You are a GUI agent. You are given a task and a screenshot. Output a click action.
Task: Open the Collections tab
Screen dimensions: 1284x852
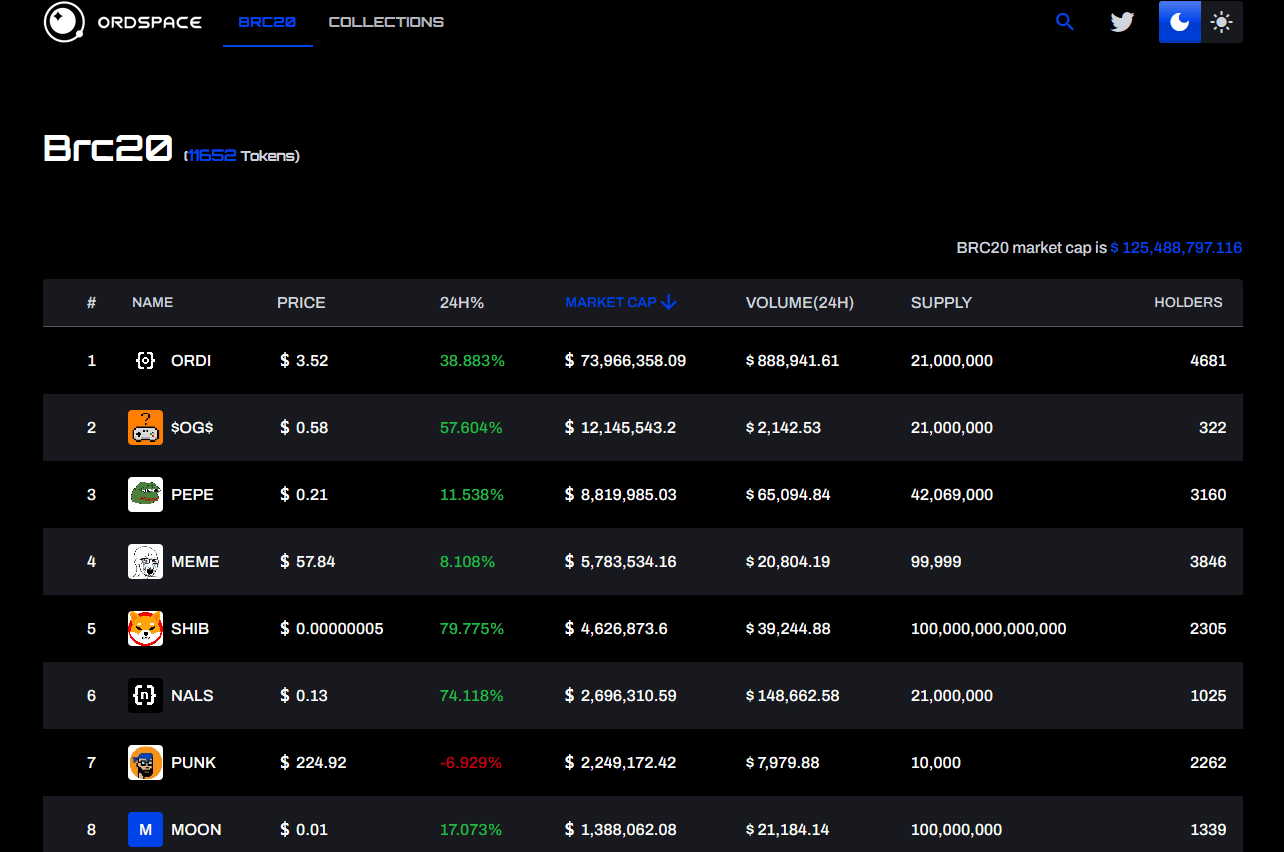(386, 22)
